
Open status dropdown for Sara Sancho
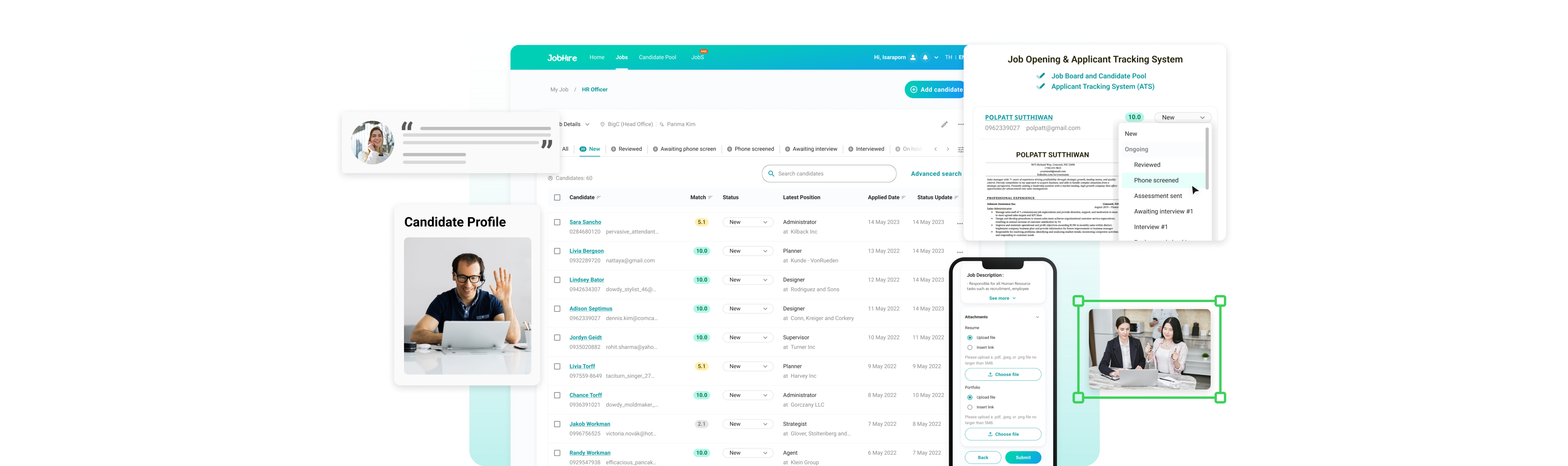[748, 223]
